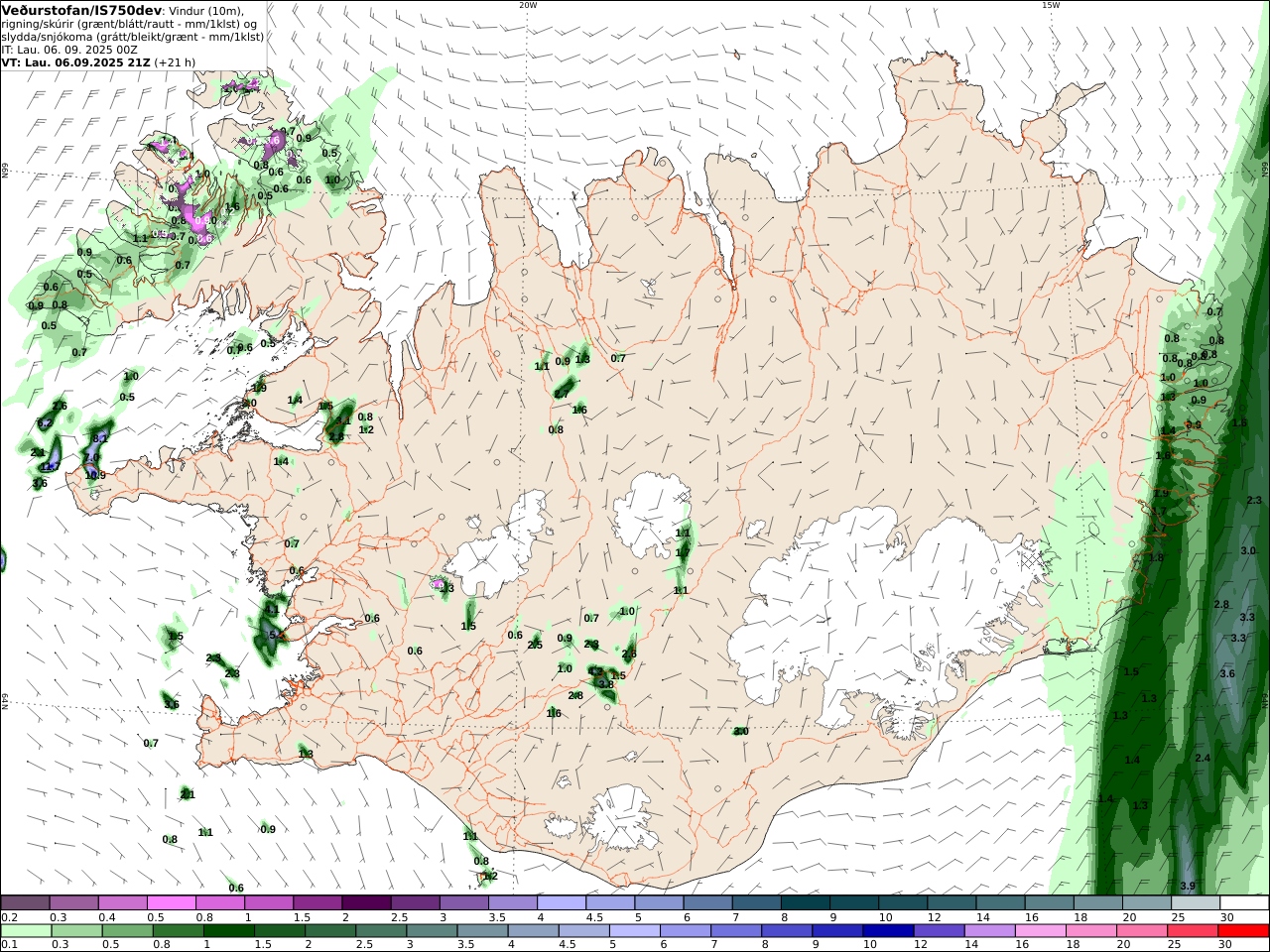Click the '4.3' precipitation value
The height and width of the screenshot is (952, 1270).
pos(595,671)
